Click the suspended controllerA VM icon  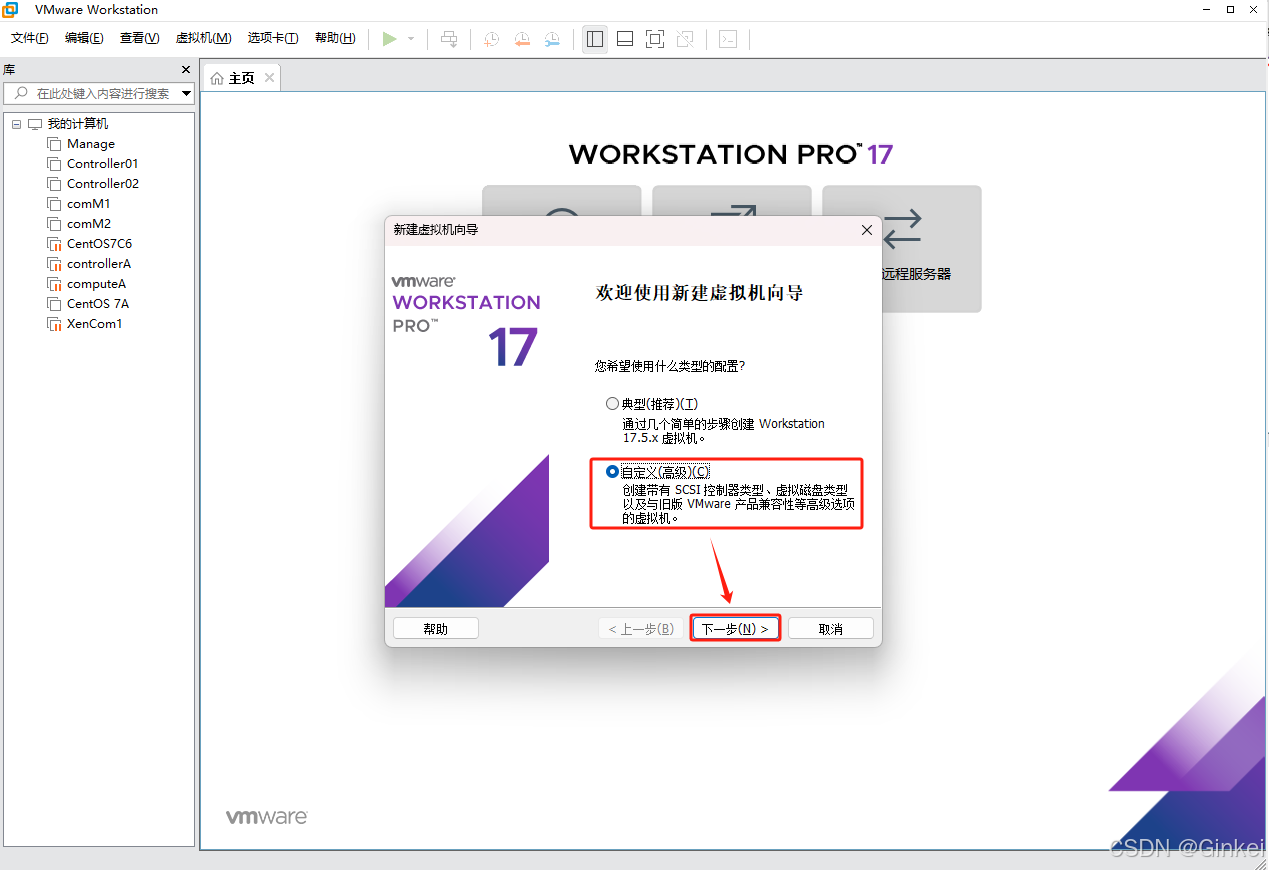[x=54, y=264]
